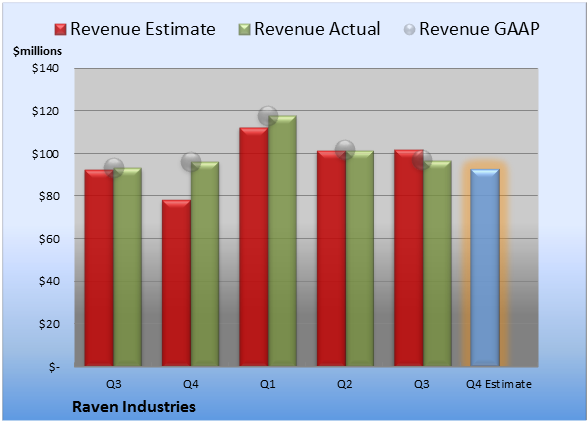Click the red Q2 revenue estimate bar
Viewport: 588px width, 422px height.
point(331,258)
